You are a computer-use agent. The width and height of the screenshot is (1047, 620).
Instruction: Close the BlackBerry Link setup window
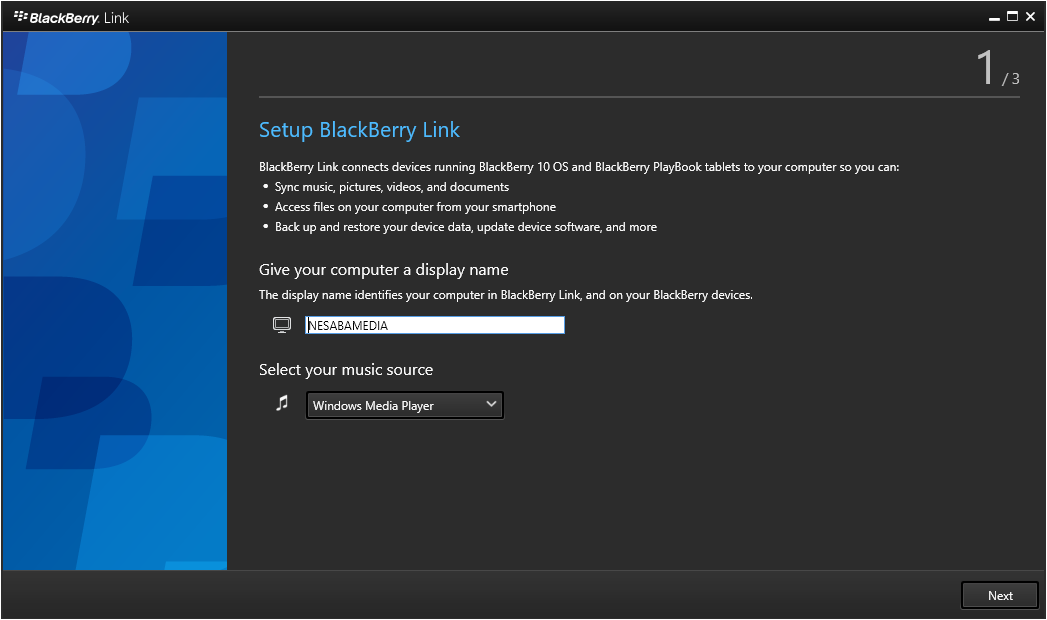1030,17
